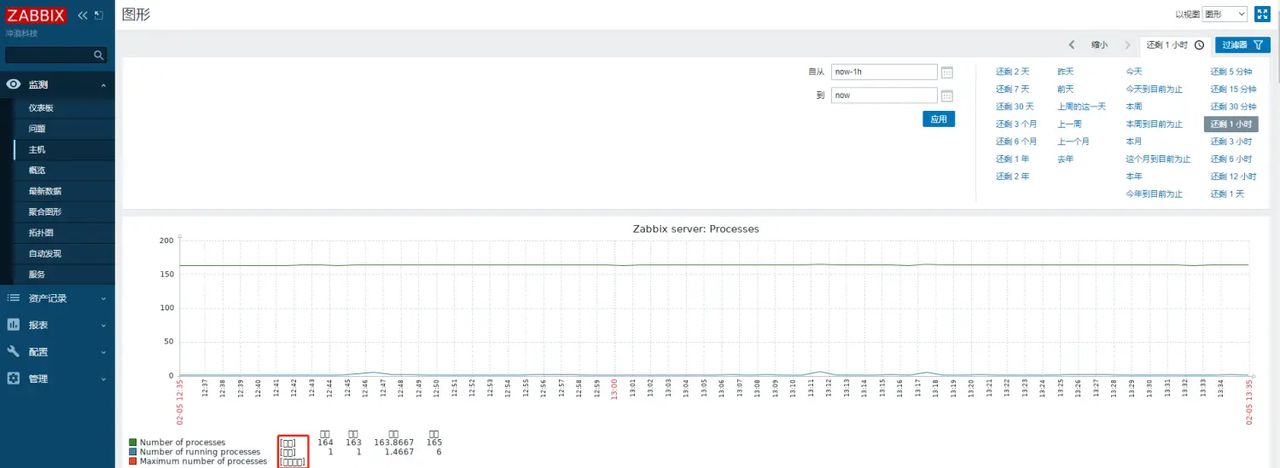Open 聚合图形 in the sidebar
1280x468 pixels.
tap(44, 212)
